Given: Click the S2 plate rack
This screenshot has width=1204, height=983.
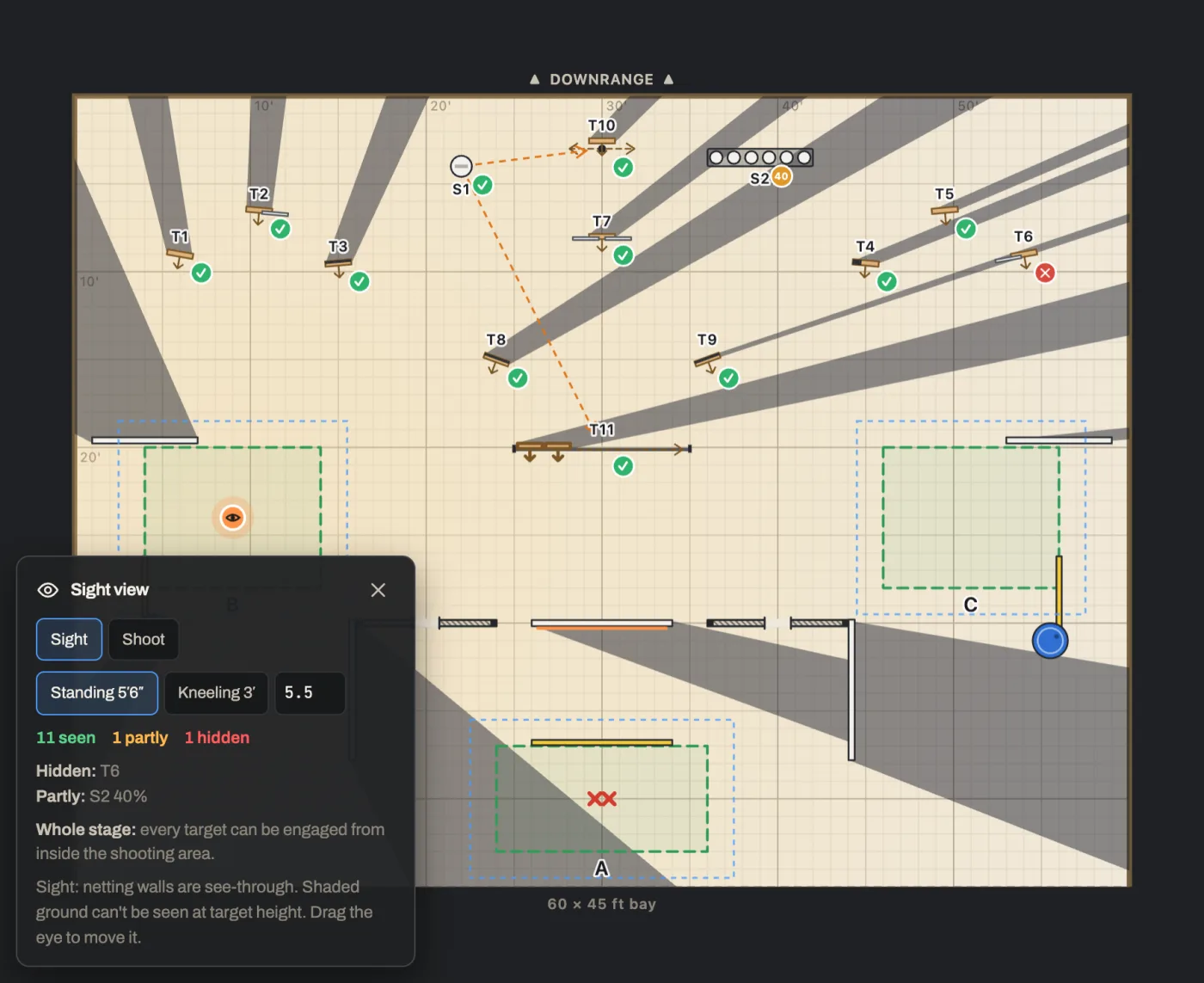Looking at the screenshot, I should click(x=760, y=157).
